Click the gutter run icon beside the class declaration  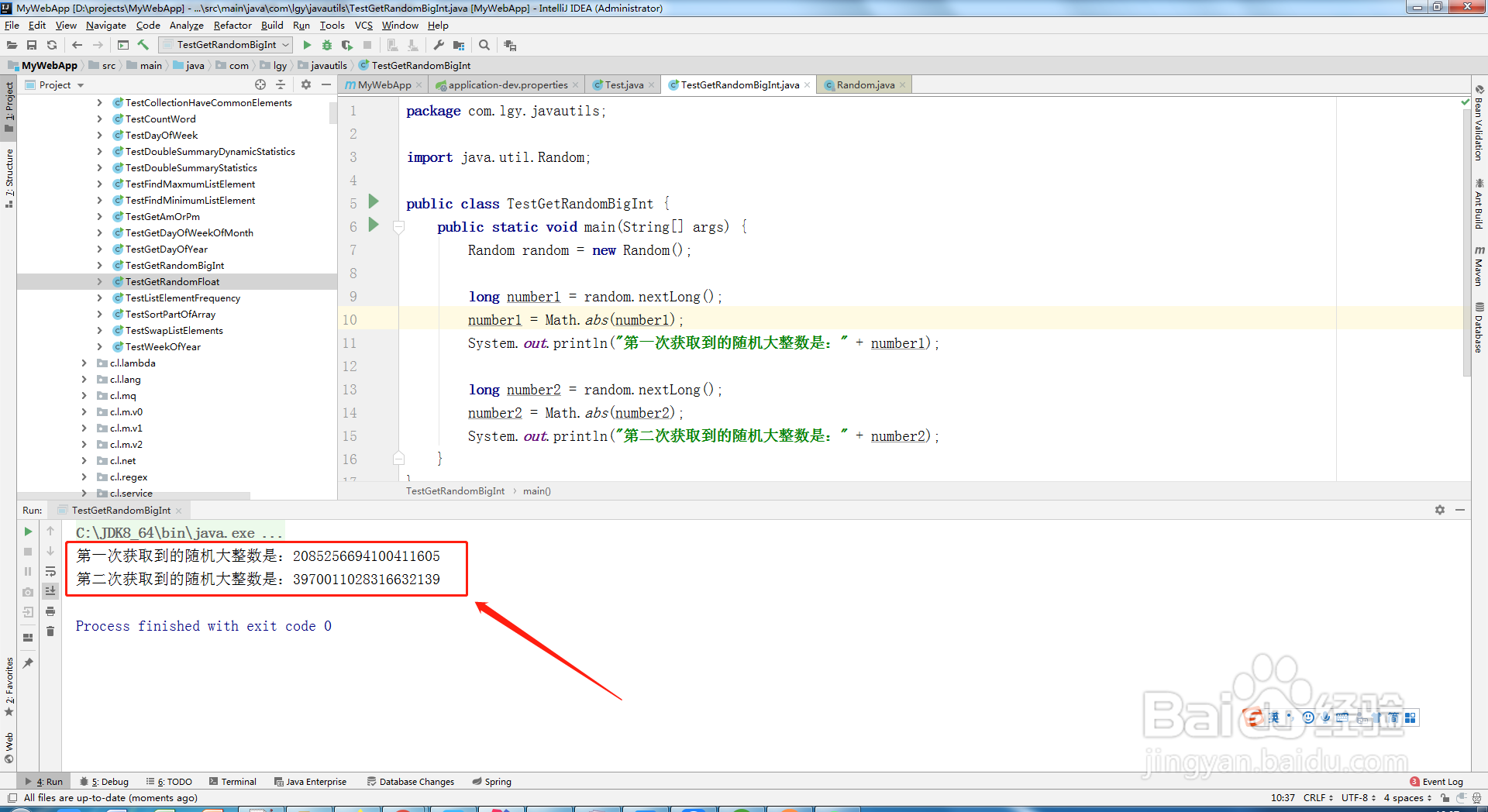coord(374,201)
